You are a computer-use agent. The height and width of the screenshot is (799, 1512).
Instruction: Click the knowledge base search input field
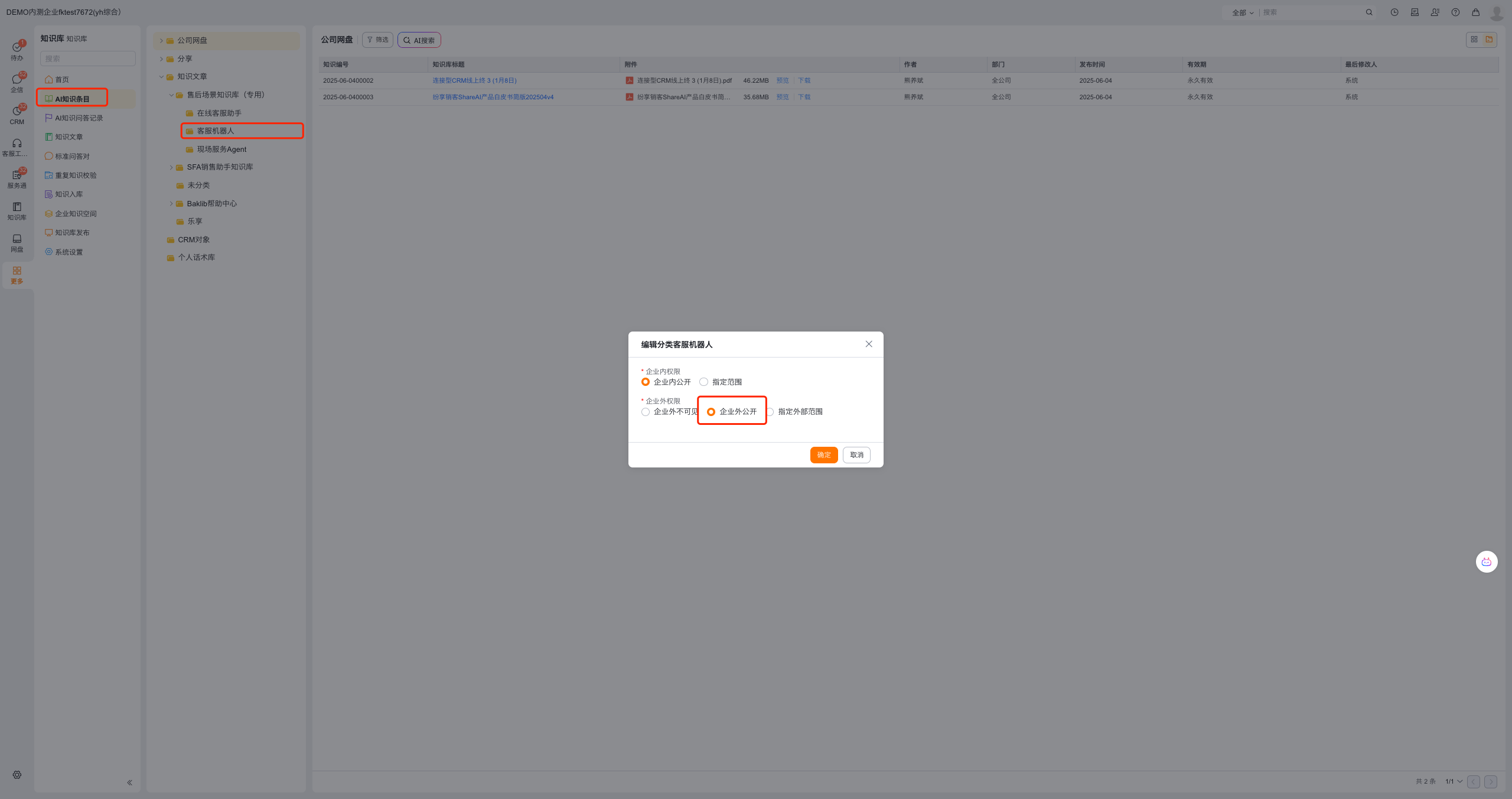(88, 59)
